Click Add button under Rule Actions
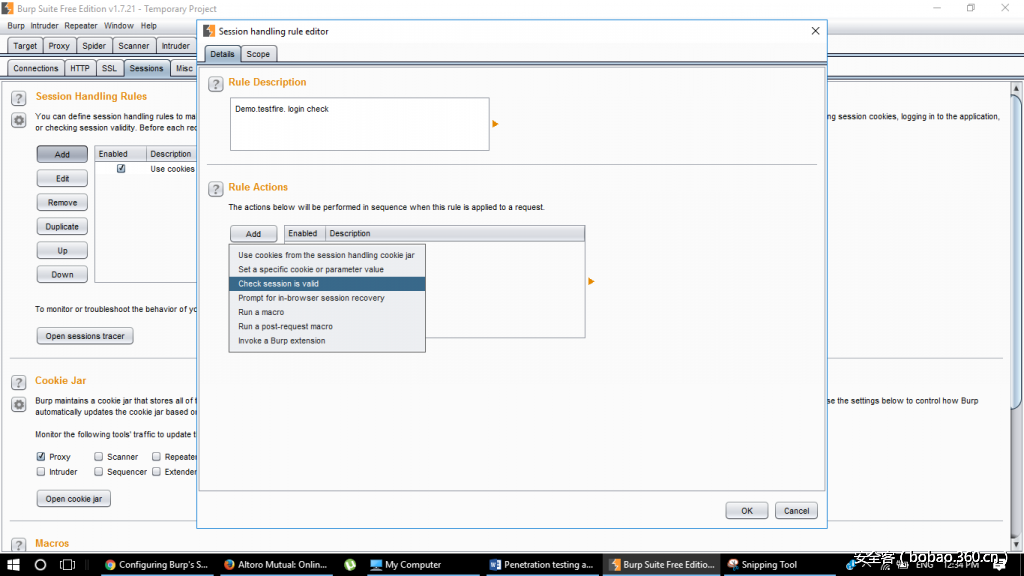1024x576 pixels. (x=253, y=234)
